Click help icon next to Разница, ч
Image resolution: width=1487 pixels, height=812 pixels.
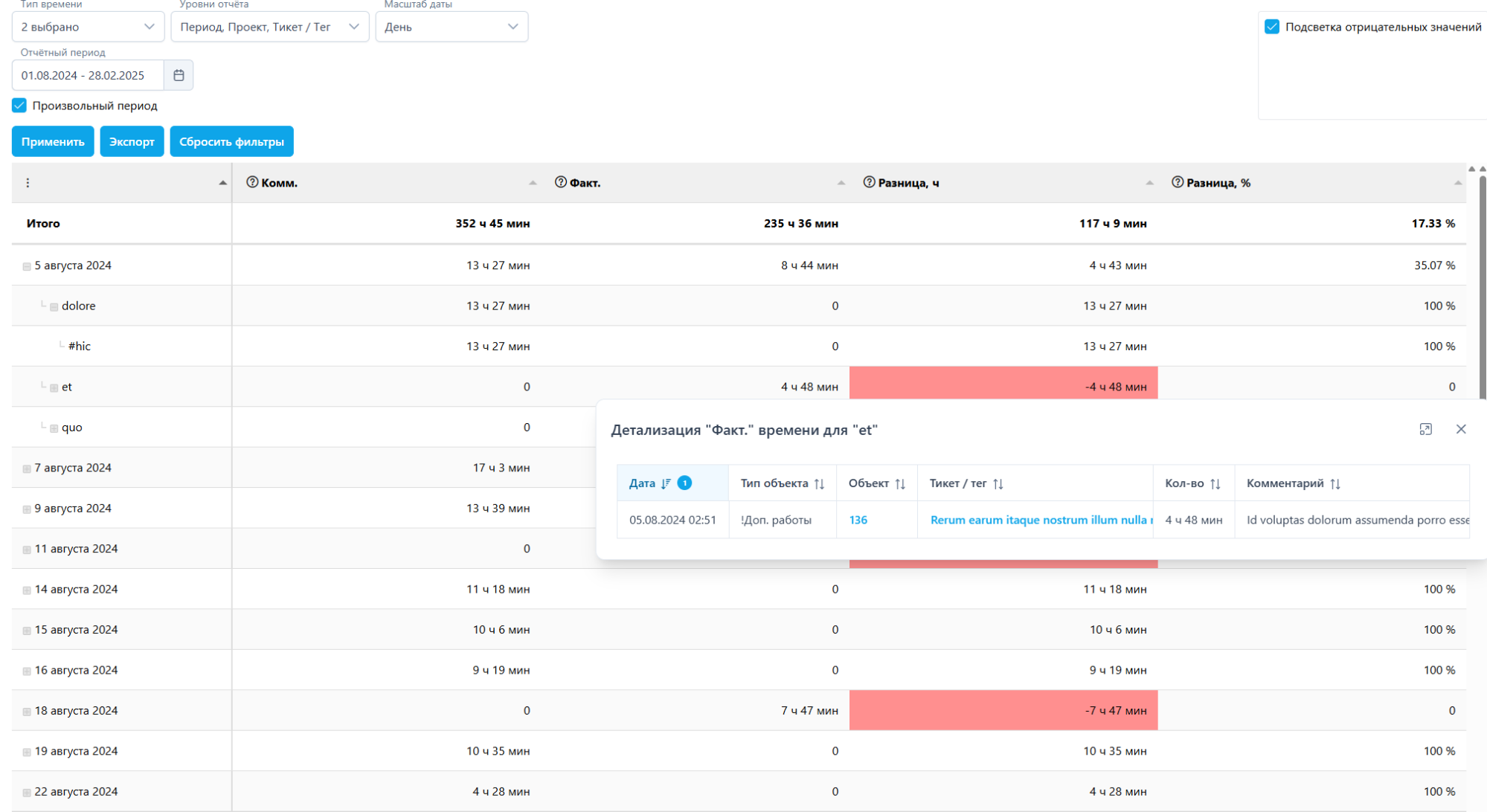pyautogui.click(x=869, y=182)
